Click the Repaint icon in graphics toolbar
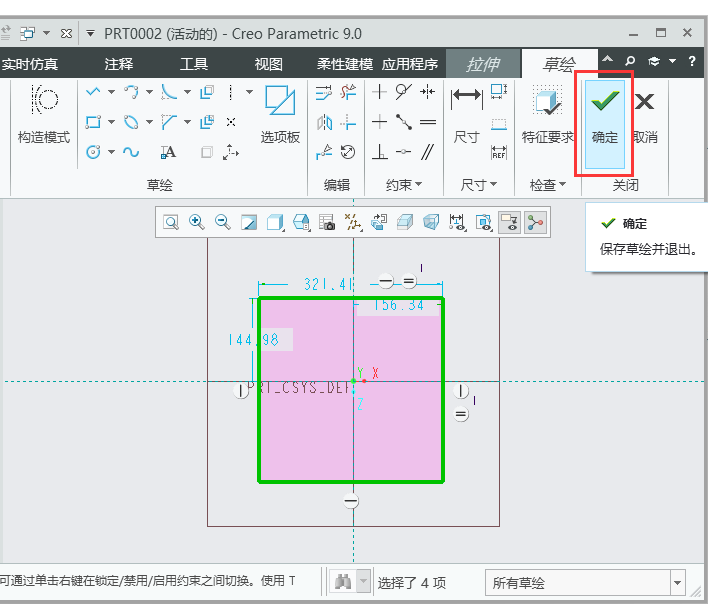Viewport: 708px width, 604px height. pyautogui.click(x=249, y=222)
